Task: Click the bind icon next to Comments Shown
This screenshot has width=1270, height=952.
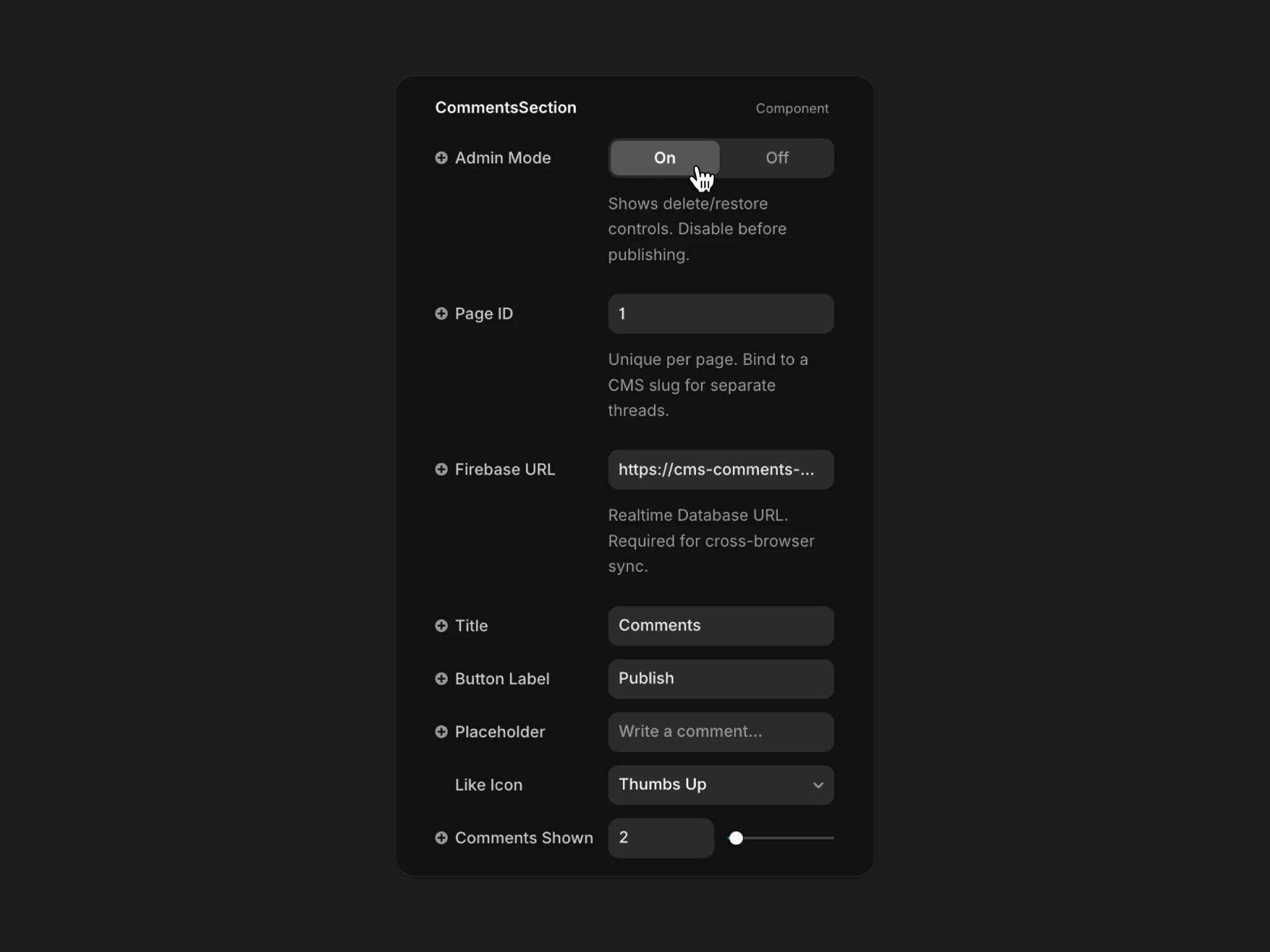Action: 441,838
